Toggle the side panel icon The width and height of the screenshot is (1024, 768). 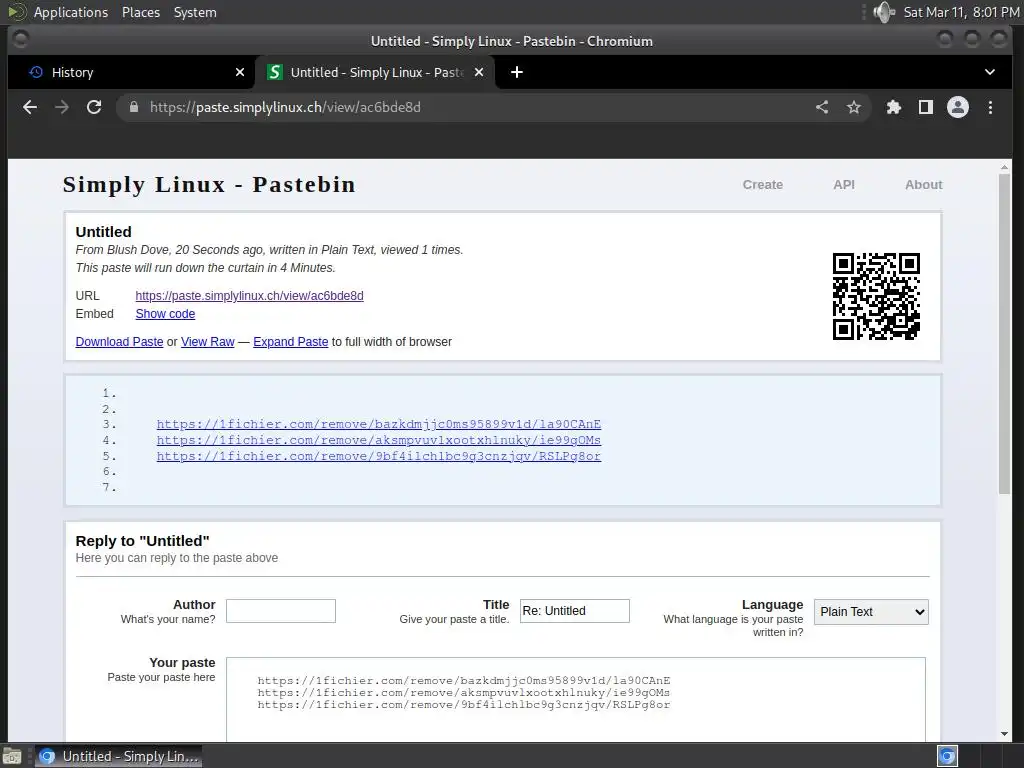[925, 107]
